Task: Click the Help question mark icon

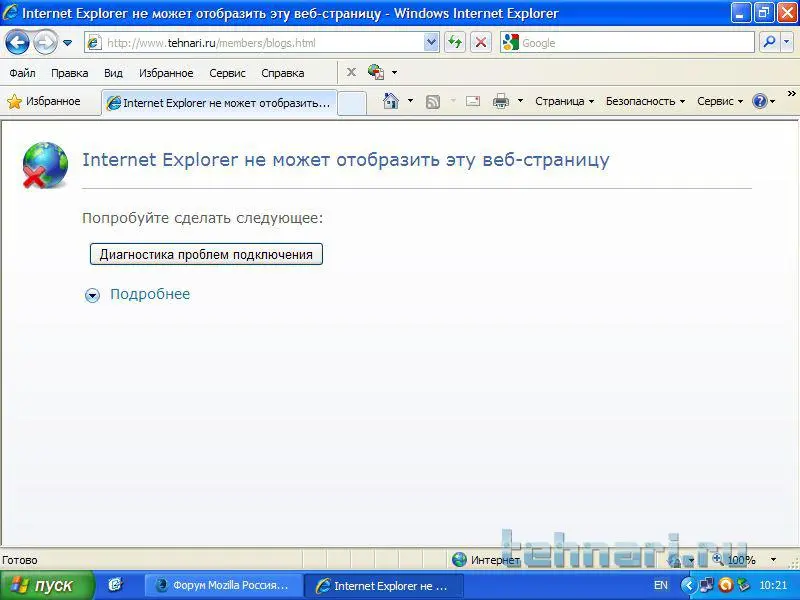Action: 760,101
